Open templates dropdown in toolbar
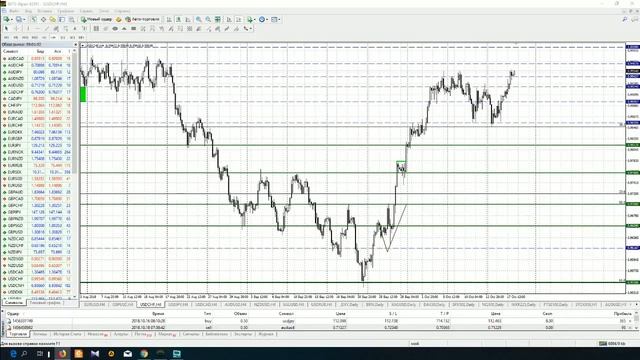Image resolution: width=640 pixels, height=360 pixels. [x=279, y=19]
